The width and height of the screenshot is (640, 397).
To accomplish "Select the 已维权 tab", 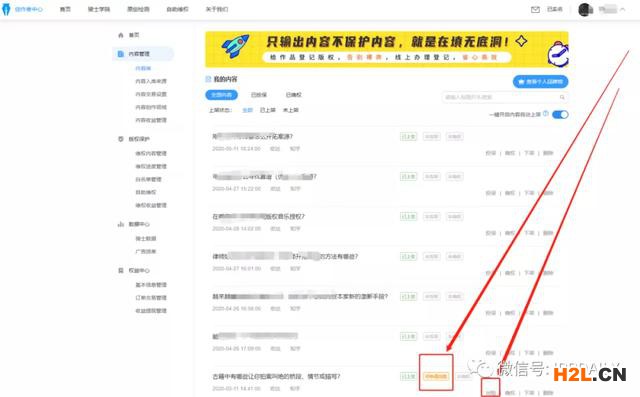I will tap(293, 95).
